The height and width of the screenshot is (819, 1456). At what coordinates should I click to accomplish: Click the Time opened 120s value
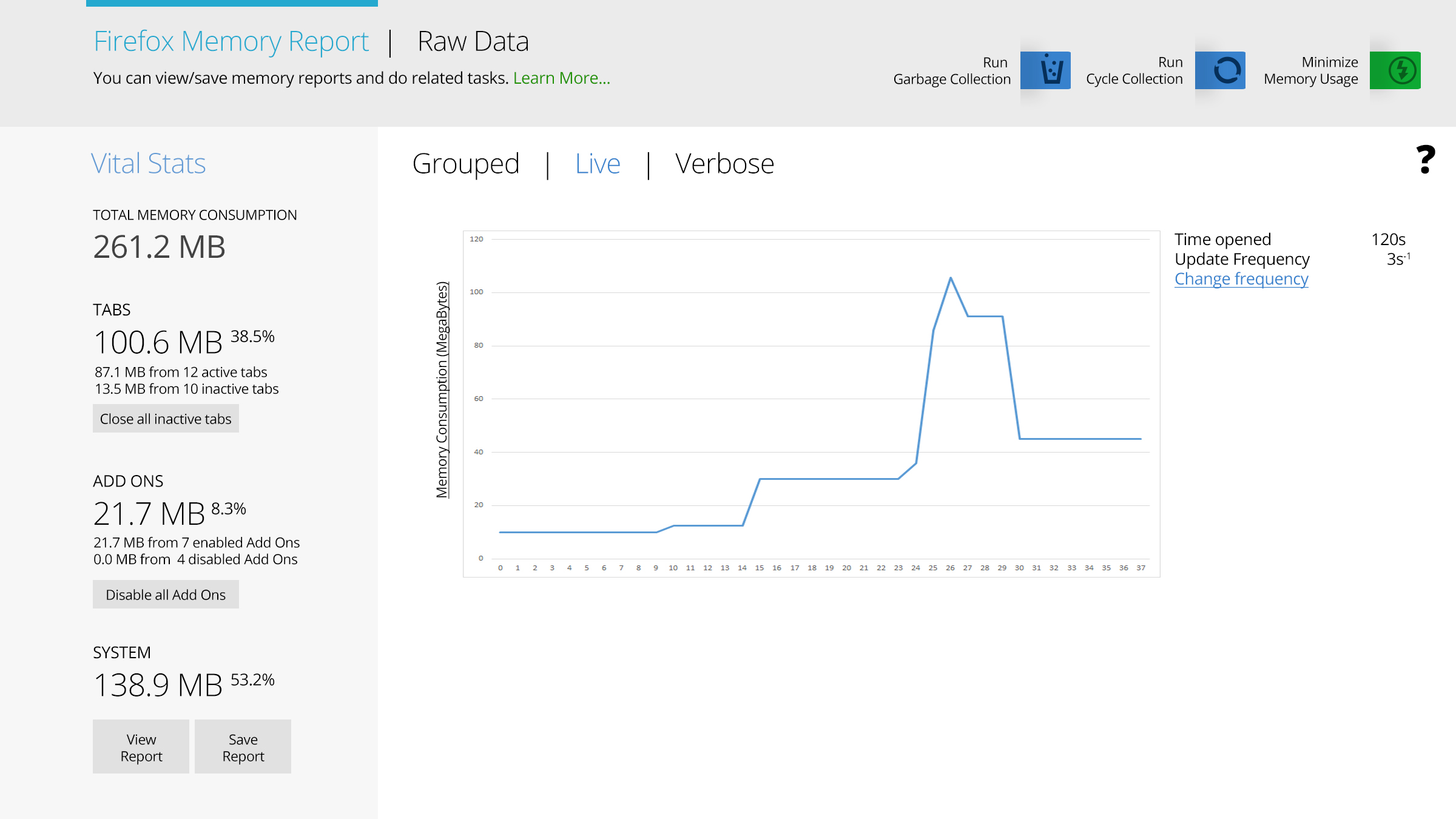click(x=1388, y=240)
